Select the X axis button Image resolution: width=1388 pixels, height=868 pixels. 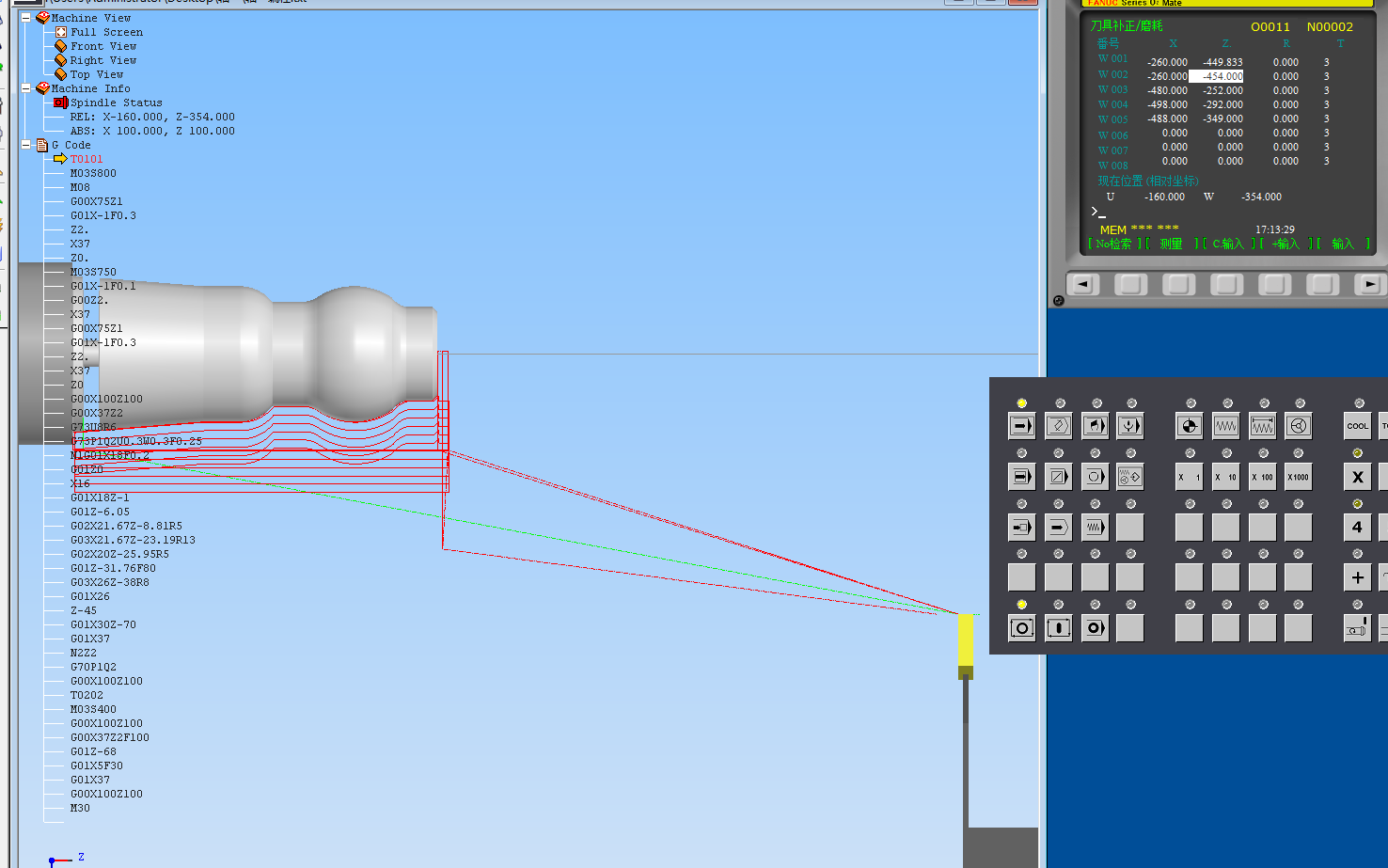[x=1358, y=477]
